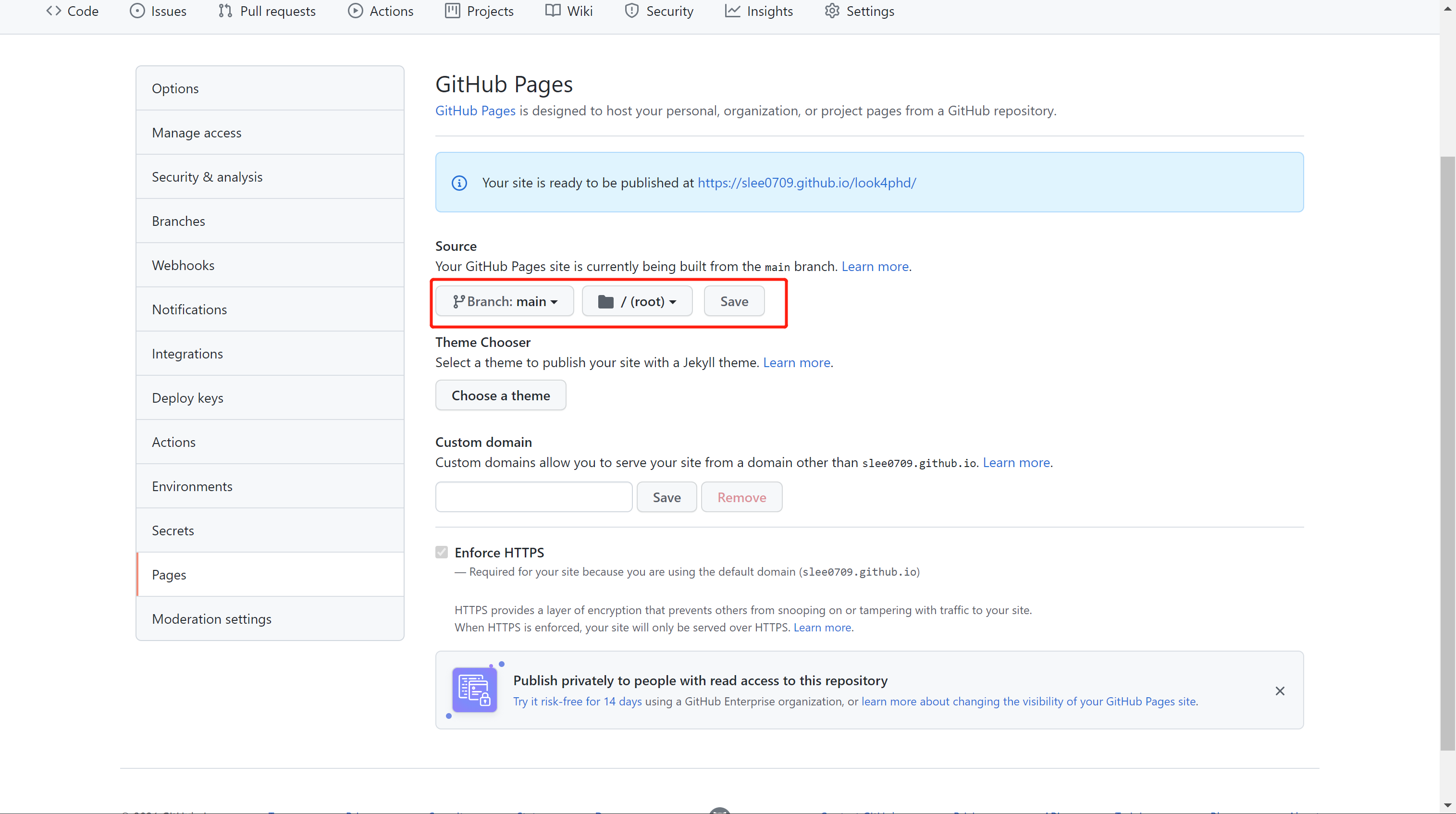Open Webhooks settings
This screenshot has height=814, width=1456.
[x=270, y=265]
